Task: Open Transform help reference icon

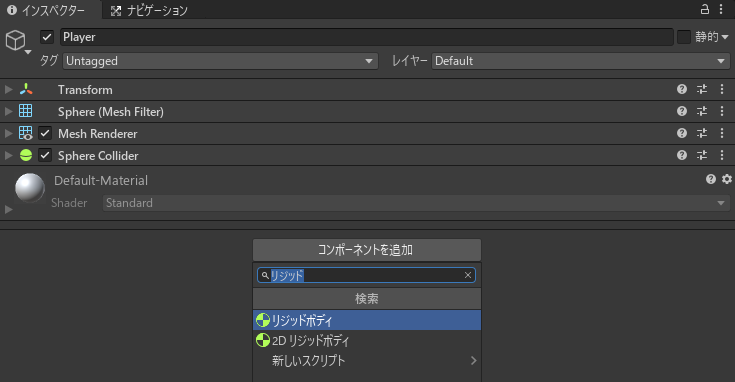Action: [682, 89]
